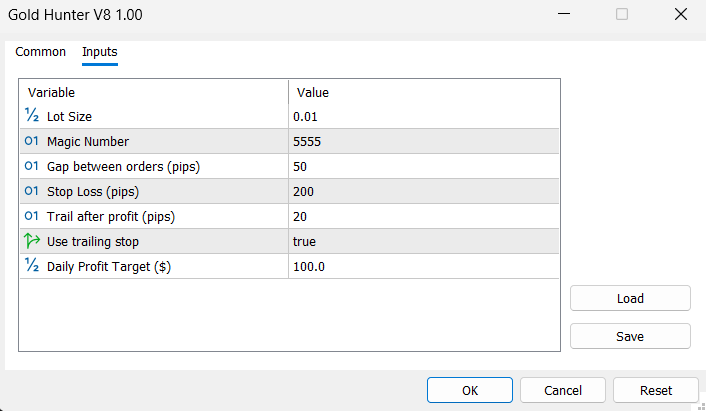Click the Stop Loss integer icon
This screenshot has width=706, height=411.
(31, 192)
